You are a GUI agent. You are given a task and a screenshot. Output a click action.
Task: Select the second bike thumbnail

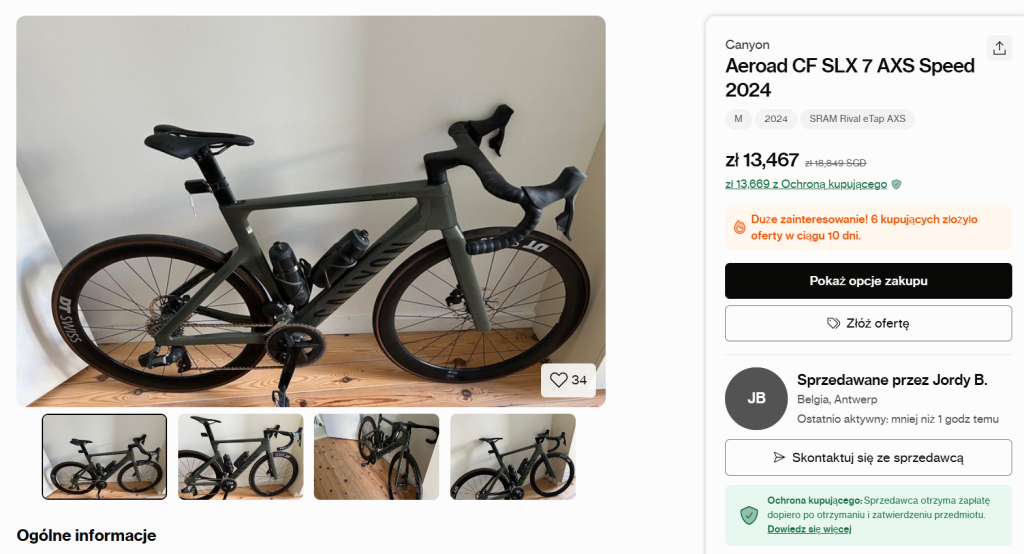click(x=240, y=456)
